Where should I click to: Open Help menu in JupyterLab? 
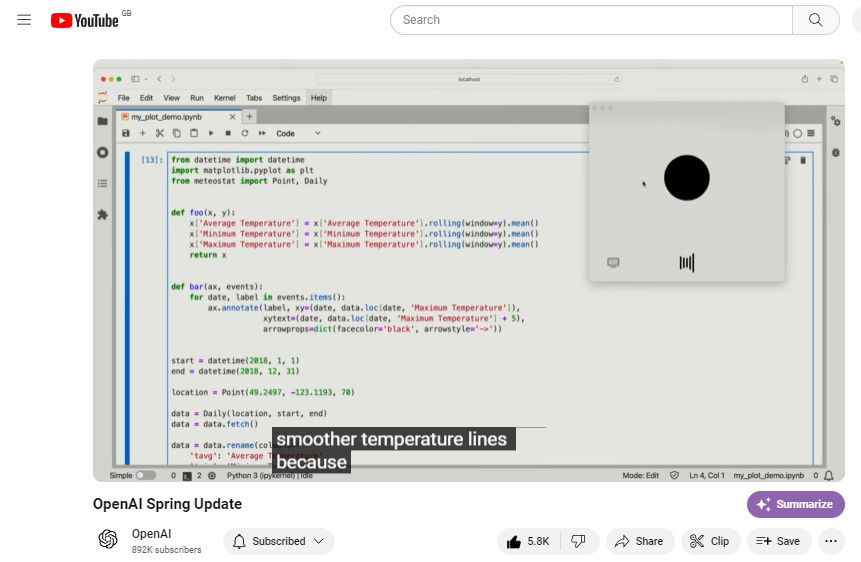tap(318, 98)
